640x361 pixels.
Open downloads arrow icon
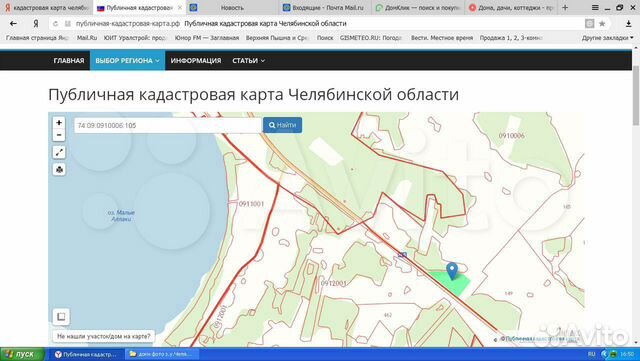click(x=629, y=24)
